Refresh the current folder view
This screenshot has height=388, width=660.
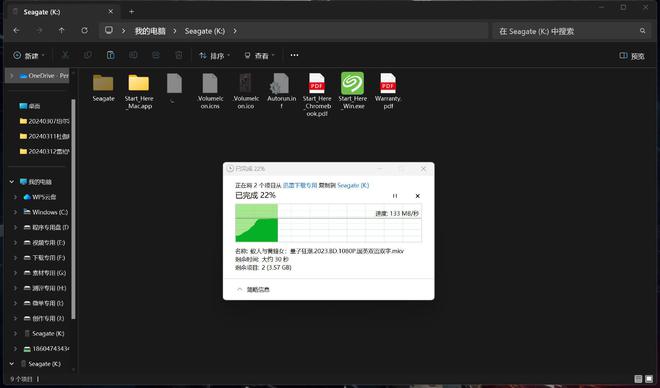point(84,31)
